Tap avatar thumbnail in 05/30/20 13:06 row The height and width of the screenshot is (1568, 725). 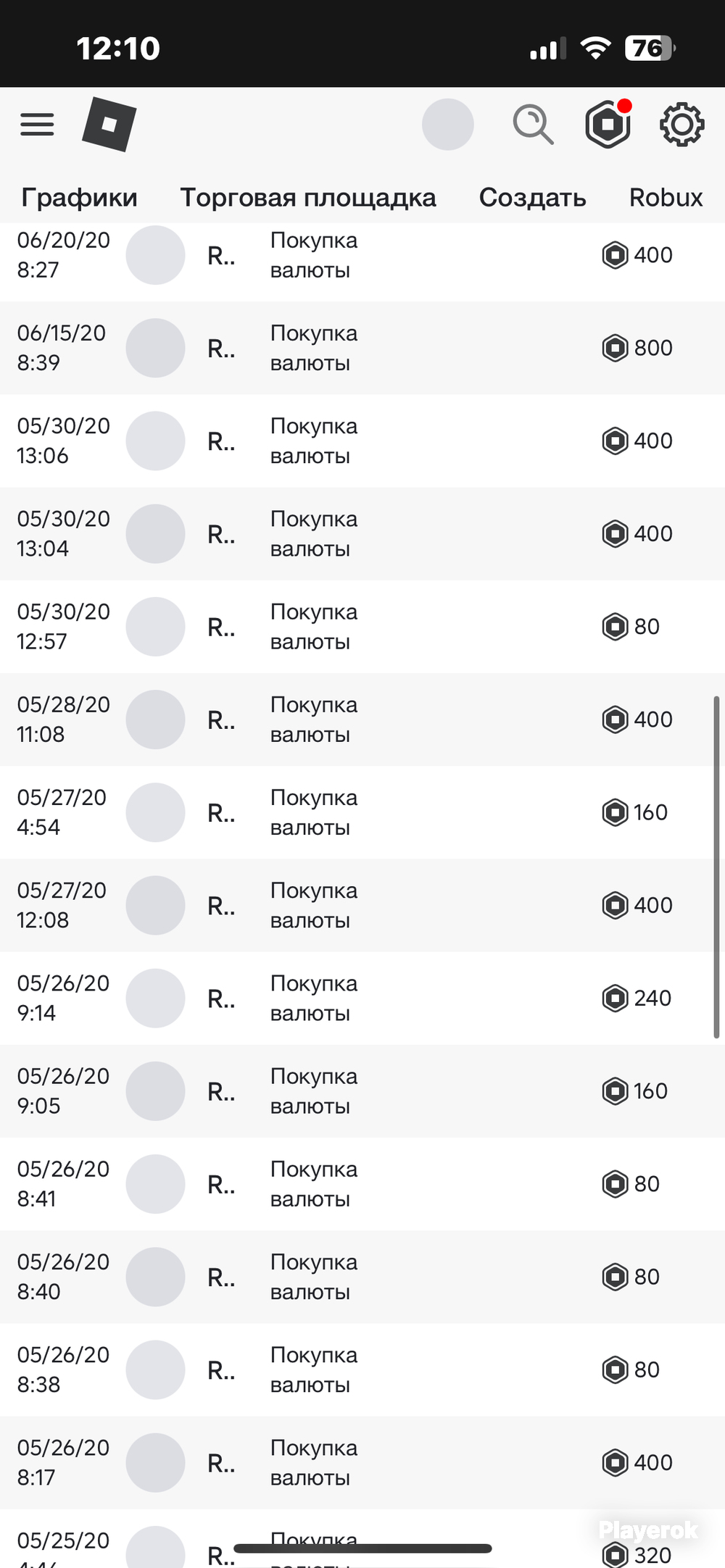coord(155,441)
